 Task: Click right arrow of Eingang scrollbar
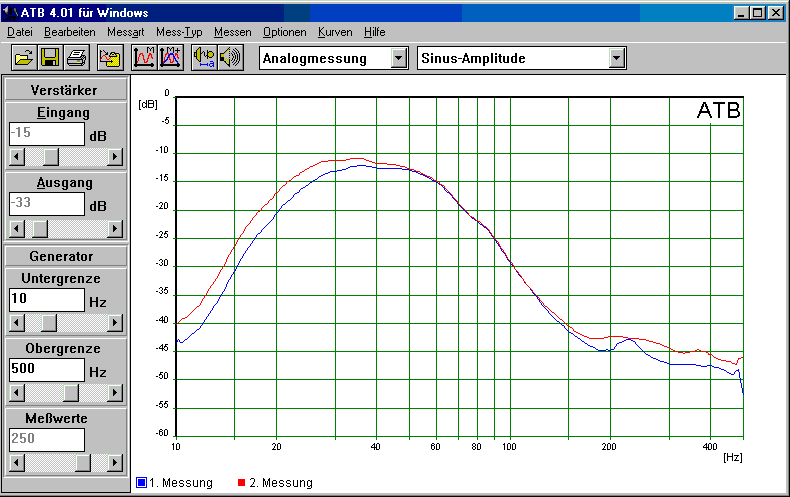pyautogui.click(x=115, y=157)
